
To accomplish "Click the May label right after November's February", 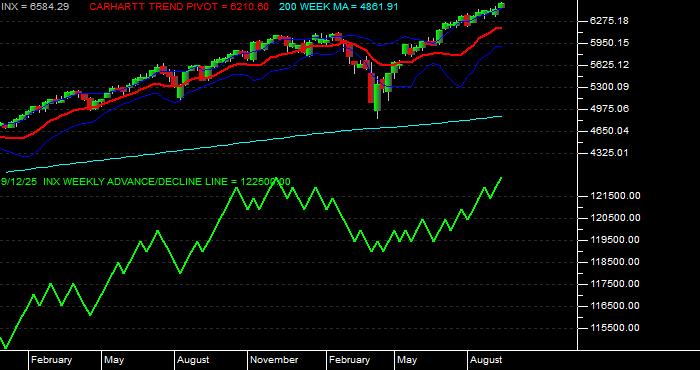I will click(x=407, y=360).
